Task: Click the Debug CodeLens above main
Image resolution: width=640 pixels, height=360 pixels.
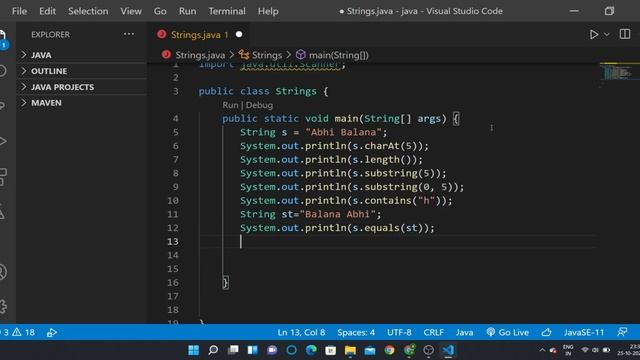Action: [259, 105]
